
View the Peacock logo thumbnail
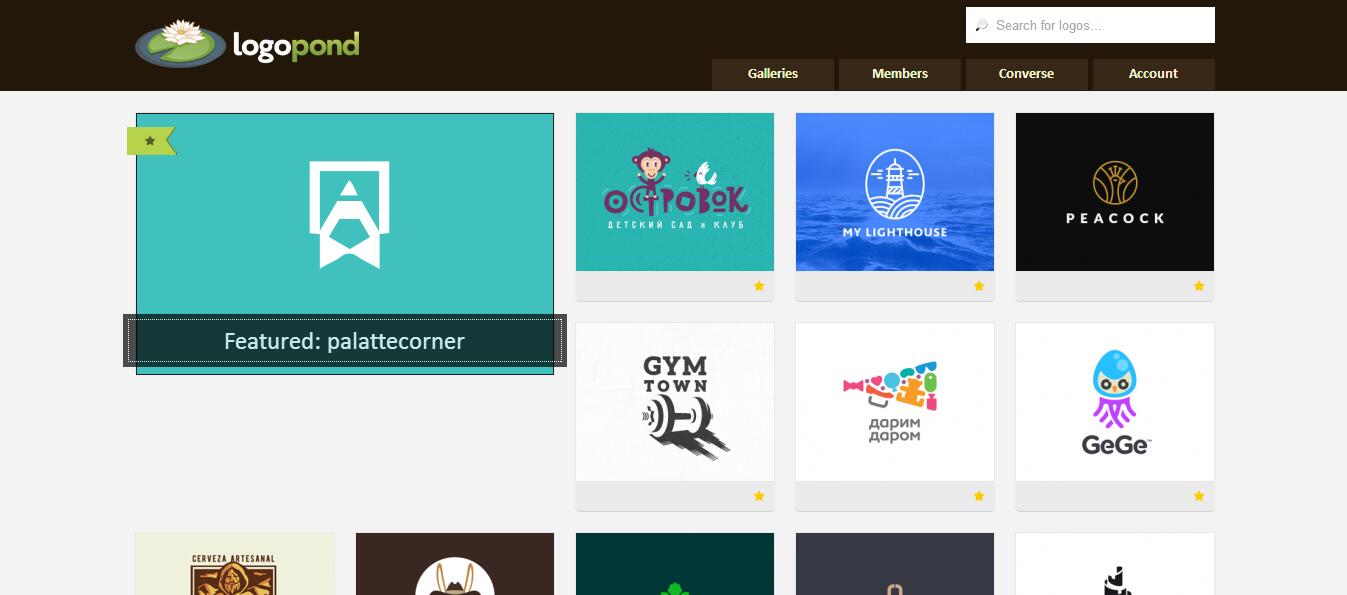click(1115, 192)
